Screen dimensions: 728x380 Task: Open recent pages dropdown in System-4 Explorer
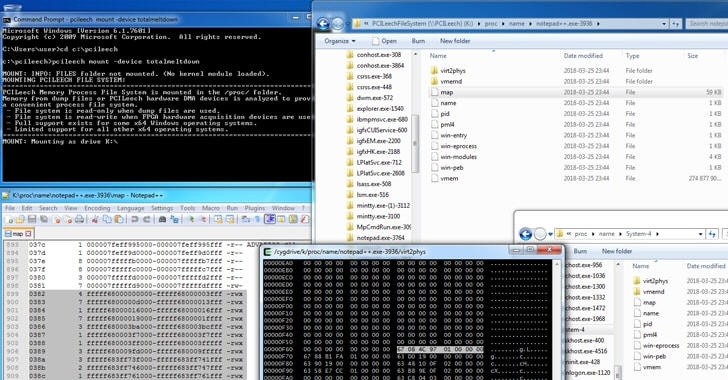[551, 234]
